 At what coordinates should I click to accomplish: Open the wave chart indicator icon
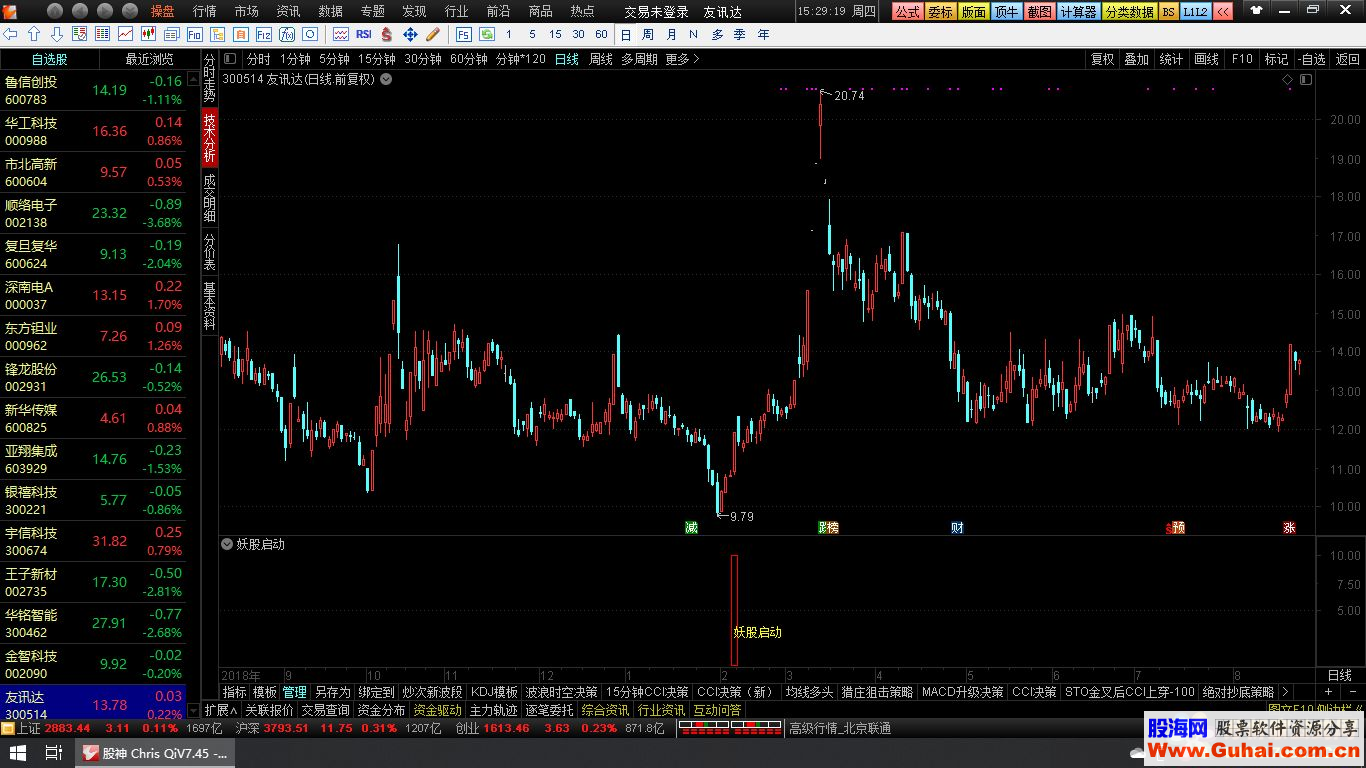pyautogui.click(x=341, y=34)
